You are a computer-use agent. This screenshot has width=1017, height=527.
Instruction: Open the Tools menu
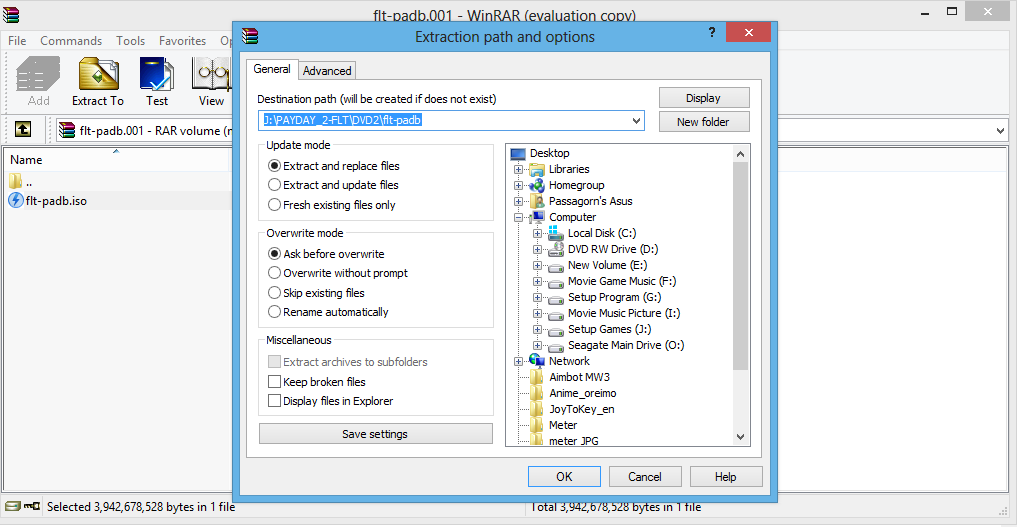[130, 41]
